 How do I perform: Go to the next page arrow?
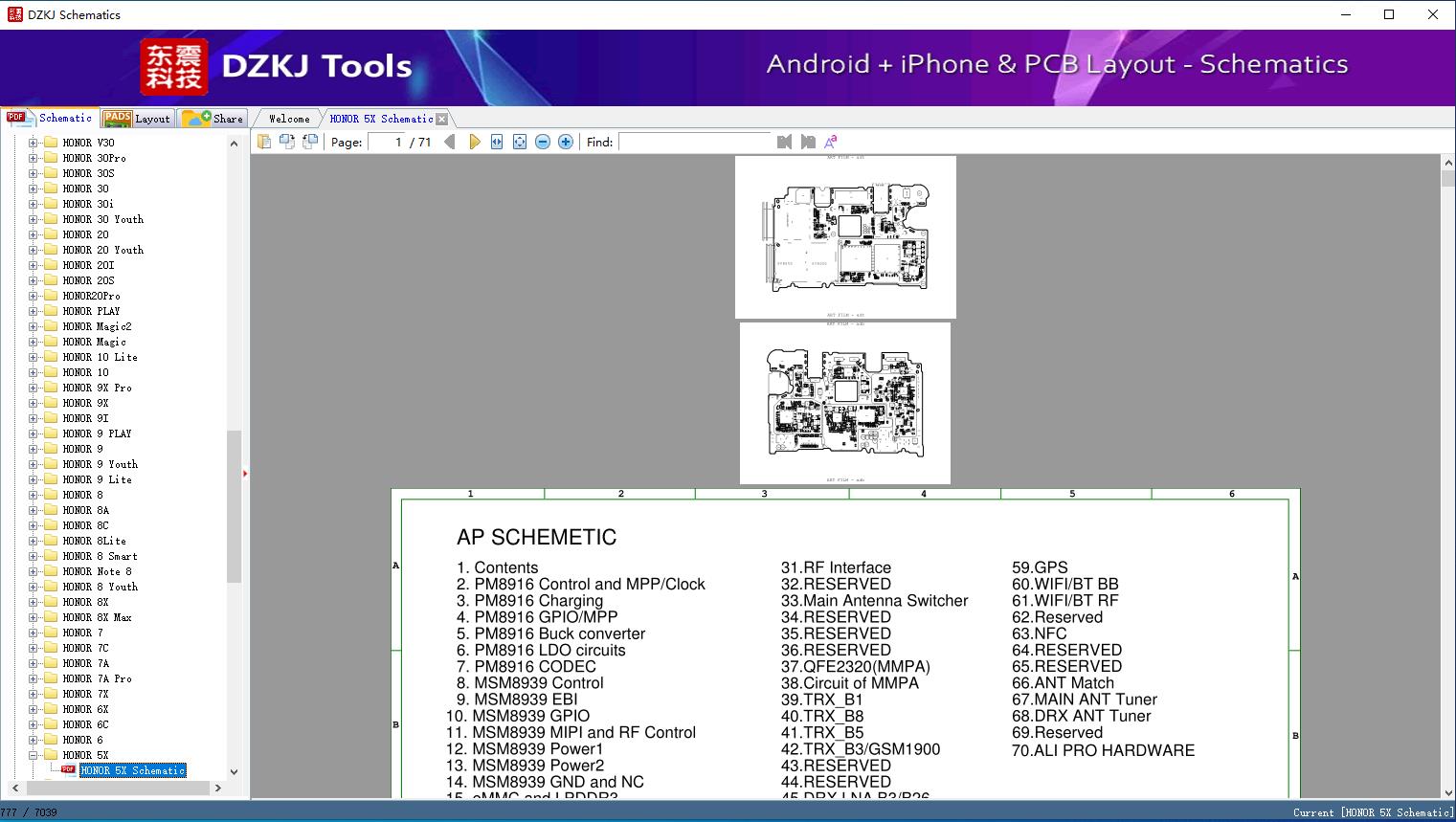474,142
